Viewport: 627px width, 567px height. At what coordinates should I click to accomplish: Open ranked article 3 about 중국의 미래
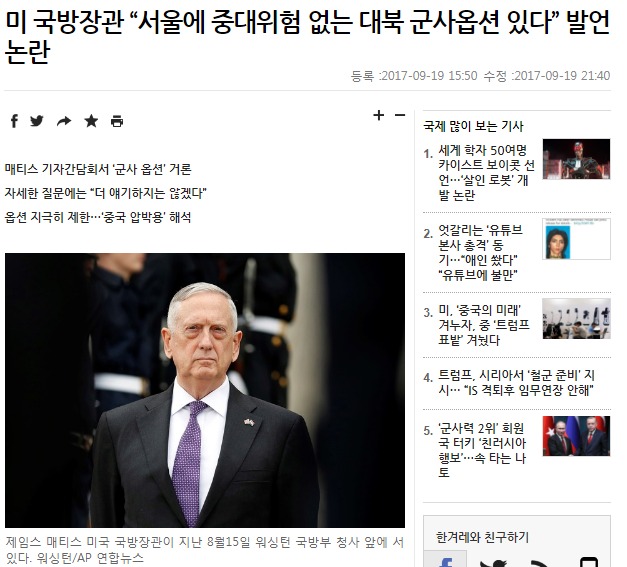pos(484,325)
